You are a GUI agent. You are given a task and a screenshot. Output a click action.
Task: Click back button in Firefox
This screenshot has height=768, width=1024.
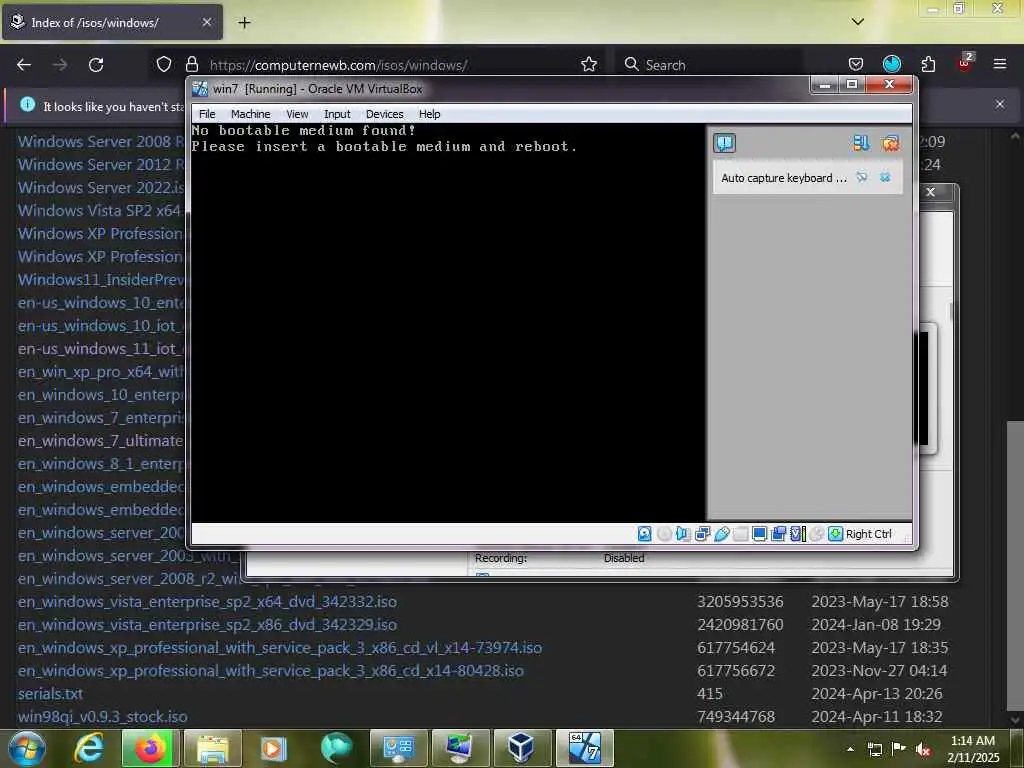(24, 64)
